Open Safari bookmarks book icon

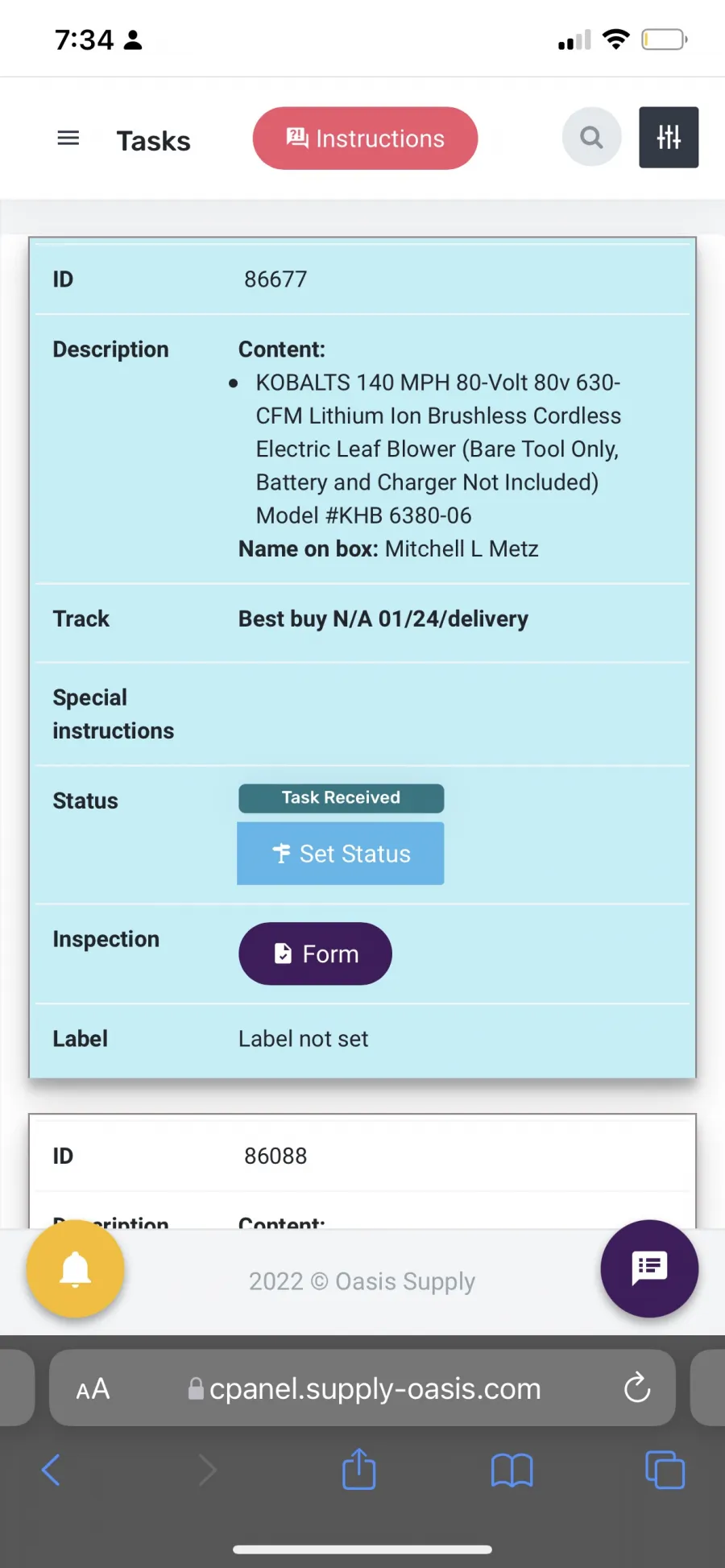point(512,1471)
